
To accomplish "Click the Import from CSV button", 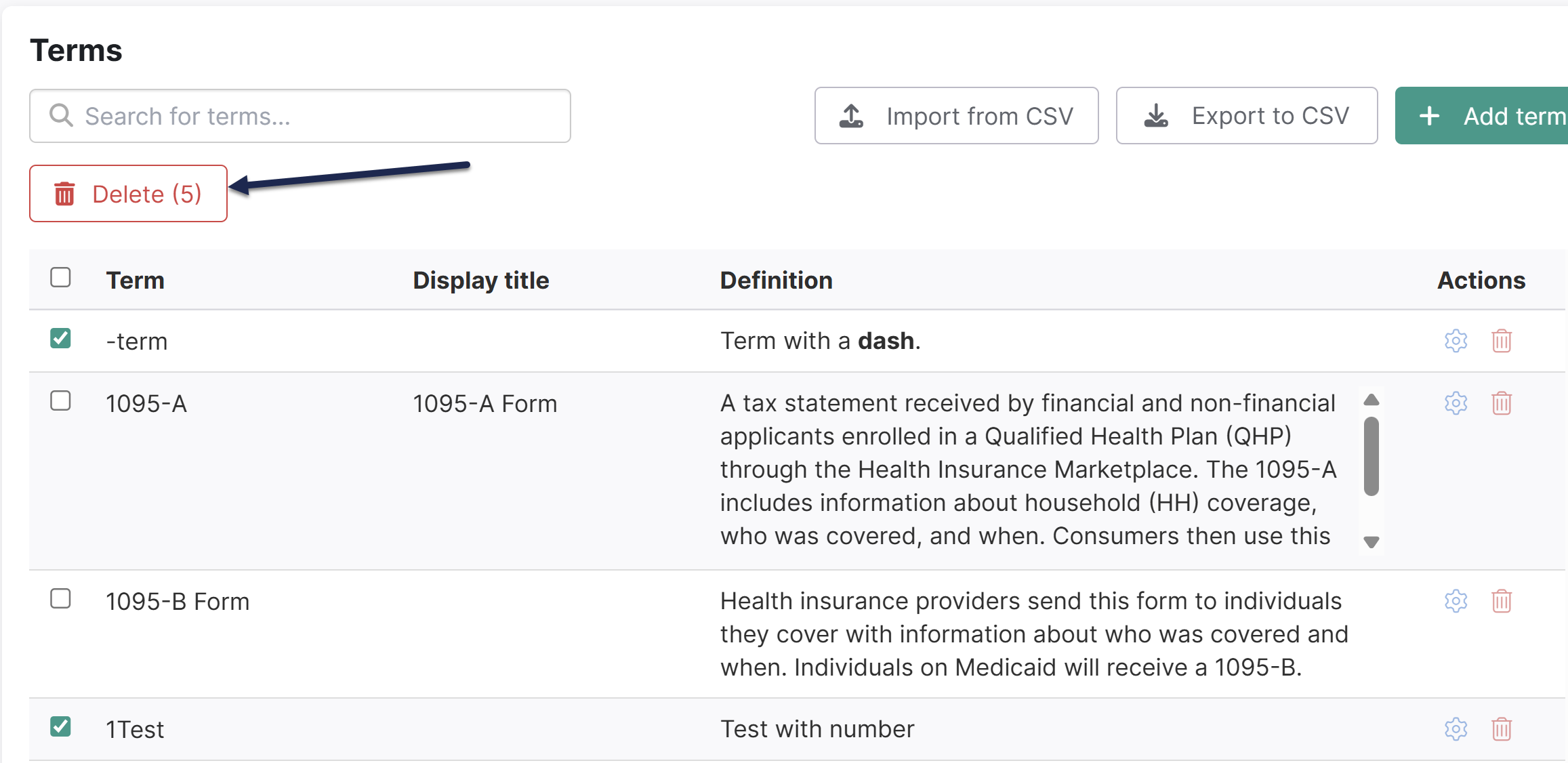I will (x=956, y=116).
